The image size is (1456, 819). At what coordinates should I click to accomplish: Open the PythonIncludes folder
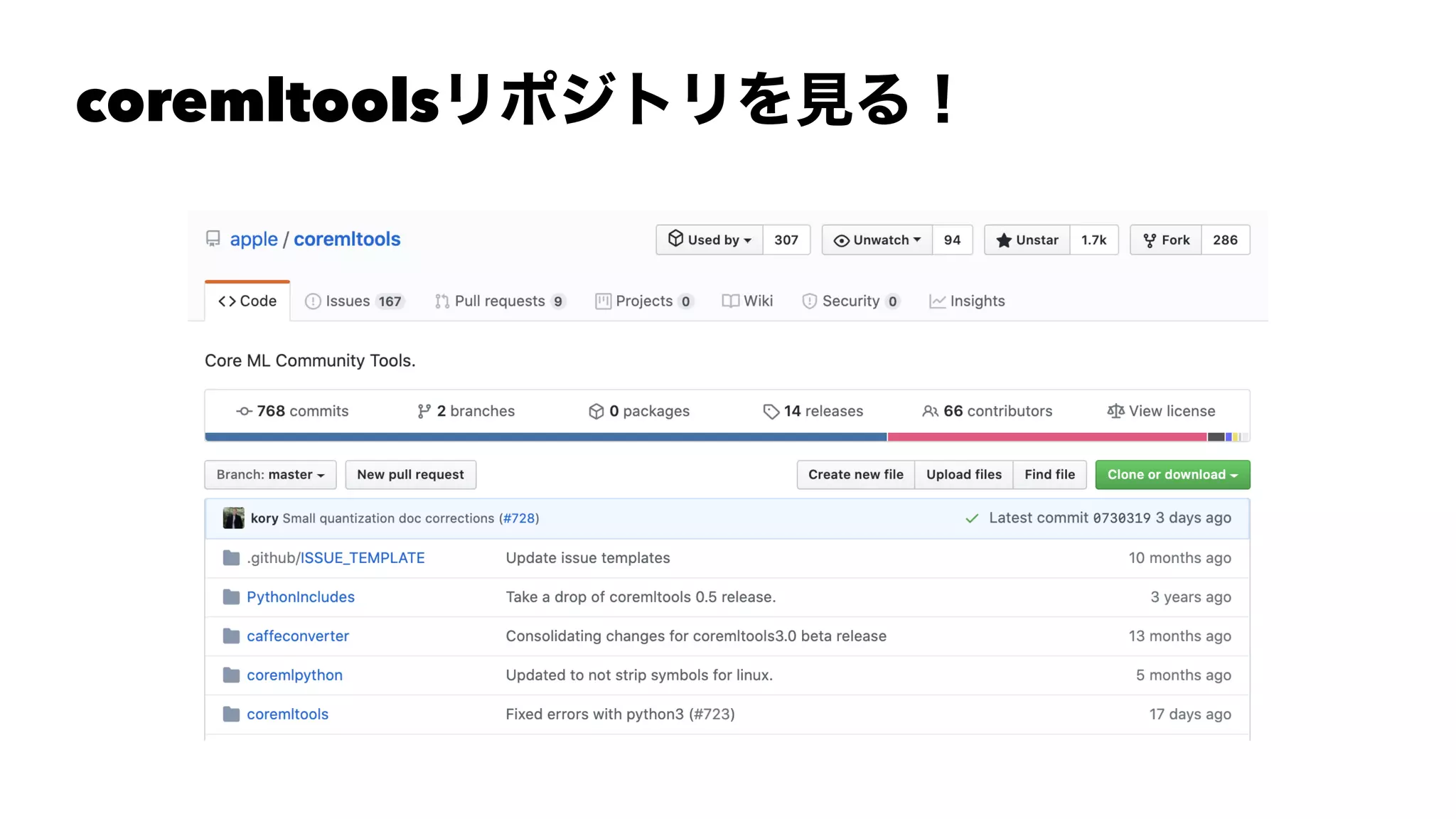click(x=301, y=597)
